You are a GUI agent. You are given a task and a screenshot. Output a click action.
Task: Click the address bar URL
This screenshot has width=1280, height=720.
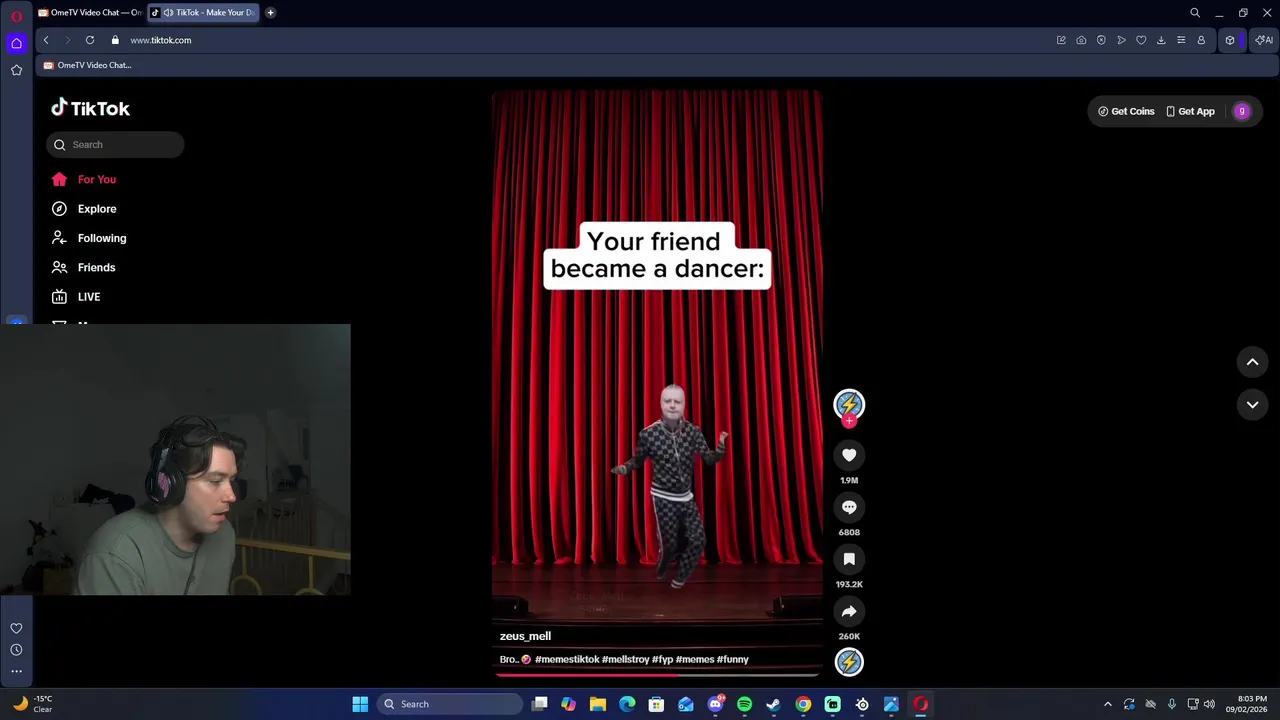pyautogui.click(x=161, y=40)
